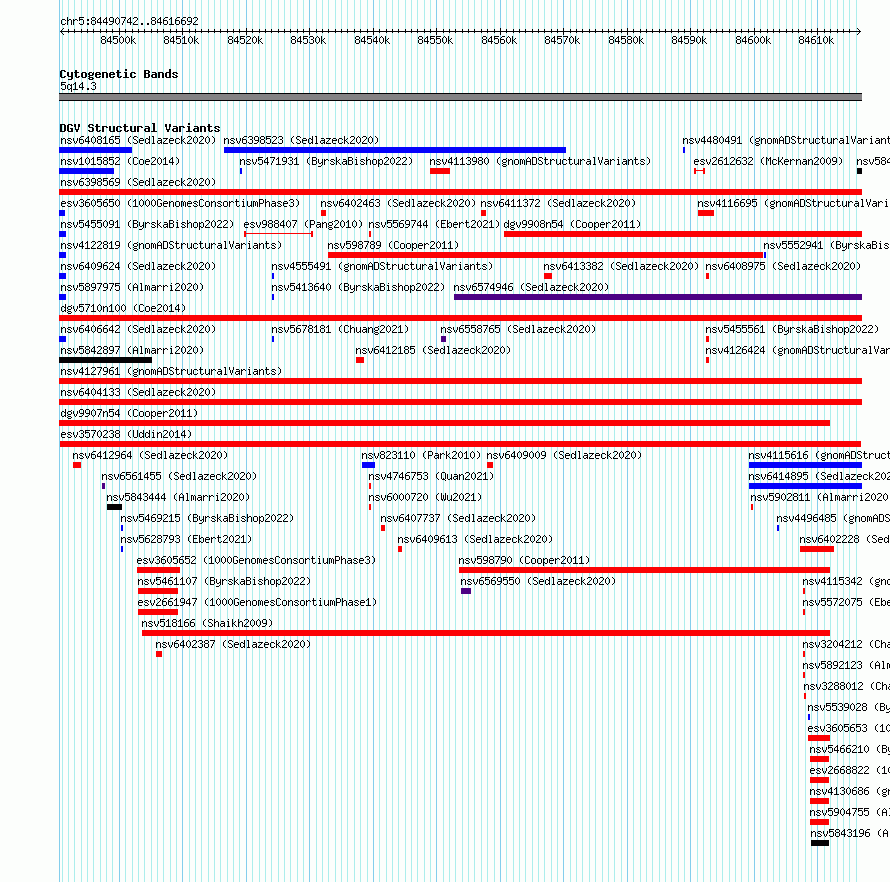Viewport: 890px width, 882px height.
Task: Click nsv6409613 (Sedlazeck2020)
Action: click(475, 539)
